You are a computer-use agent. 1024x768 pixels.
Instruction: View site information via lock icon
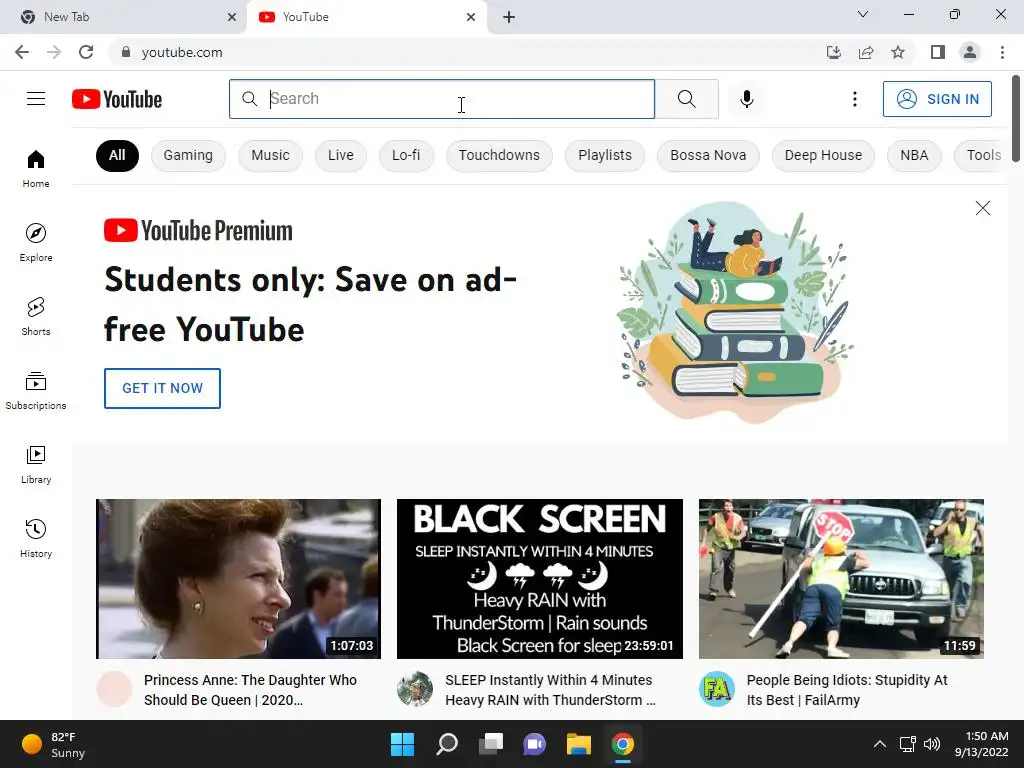coord(126,52)
